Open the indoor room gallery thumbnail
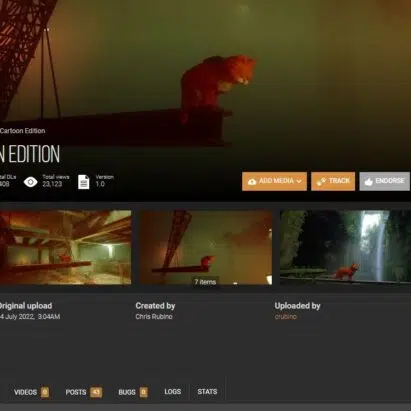 (65, 247)
